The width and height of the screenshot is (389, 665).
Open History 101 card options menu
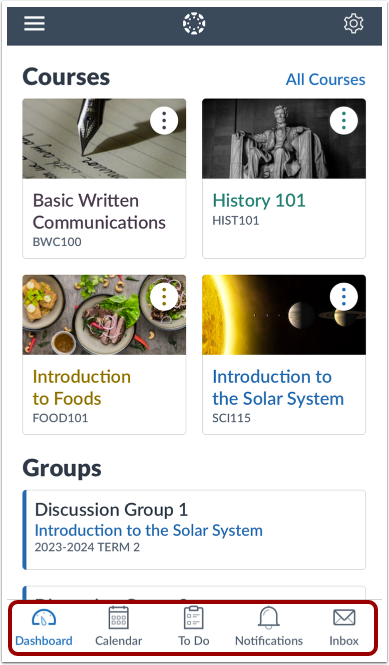pos(344,121)
